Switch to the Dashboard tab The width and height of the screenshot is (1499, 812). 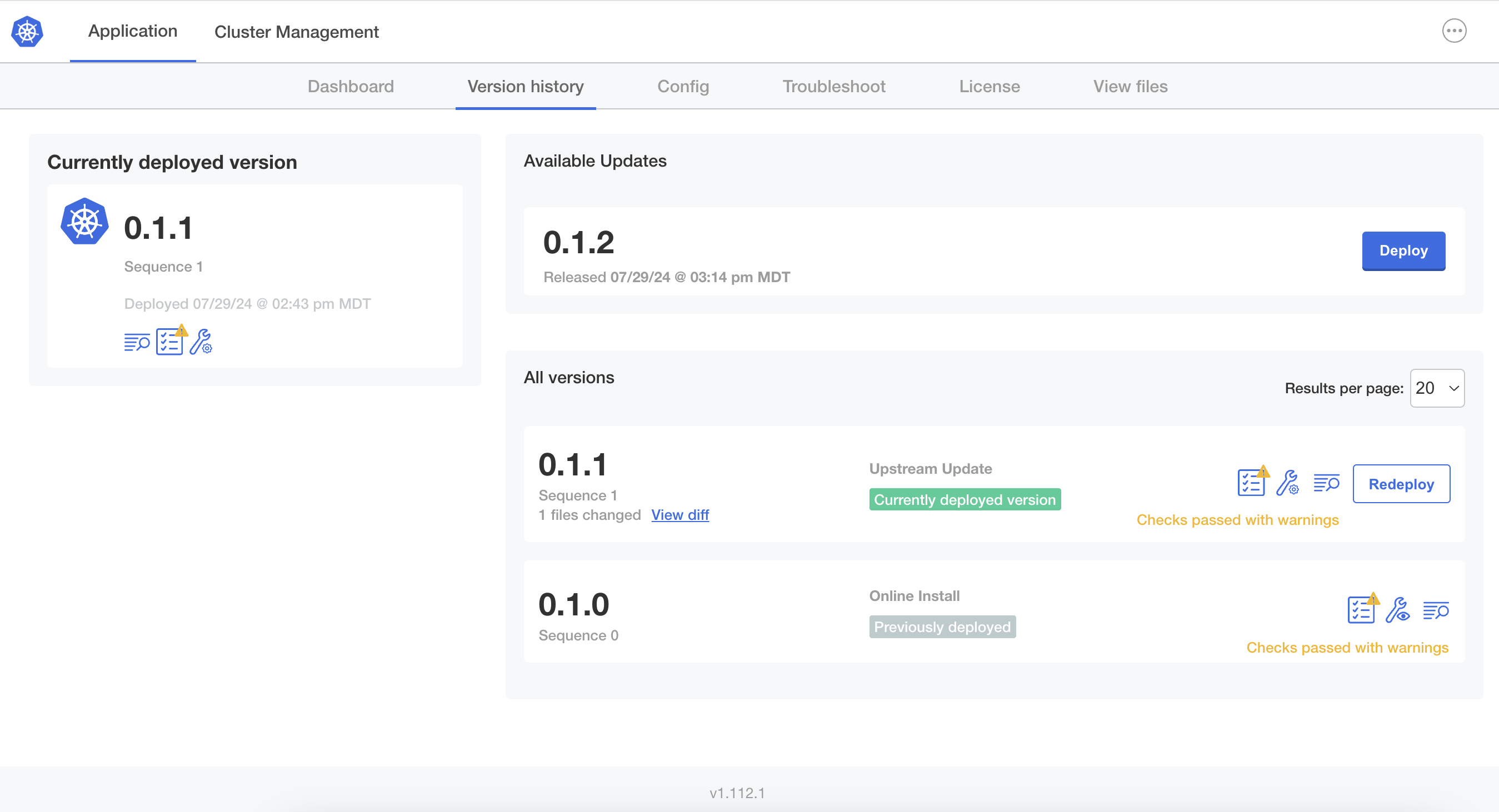click(351, 86)
